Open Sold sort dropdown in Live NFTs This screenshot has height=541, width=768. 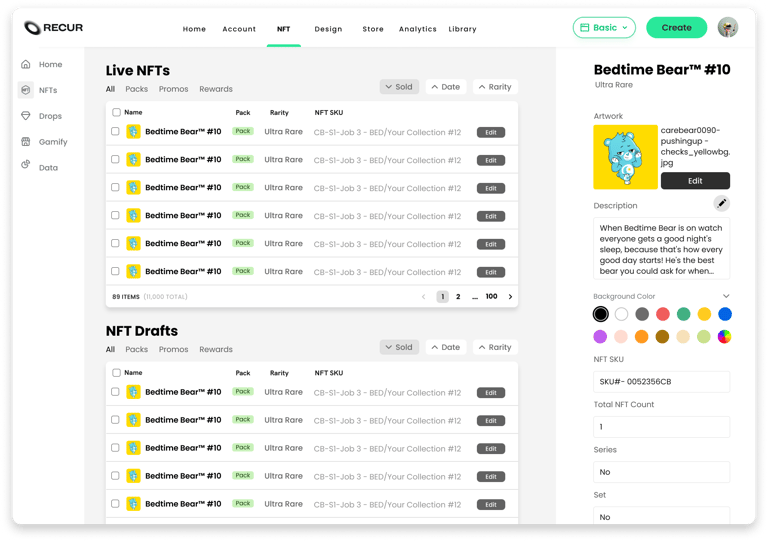[399, 87]
